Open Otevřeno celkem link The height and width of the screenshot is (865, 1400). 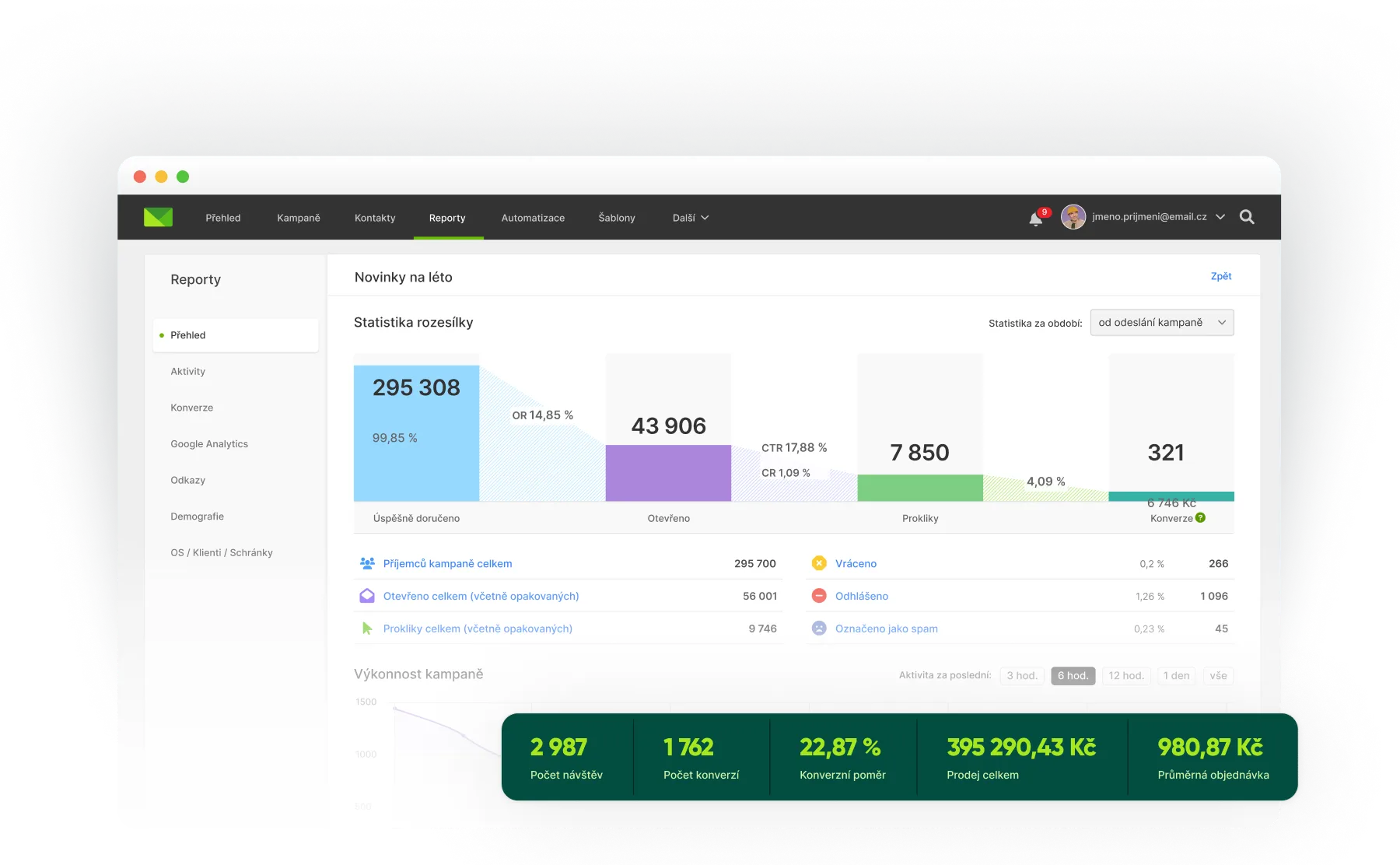coord(481,596)
